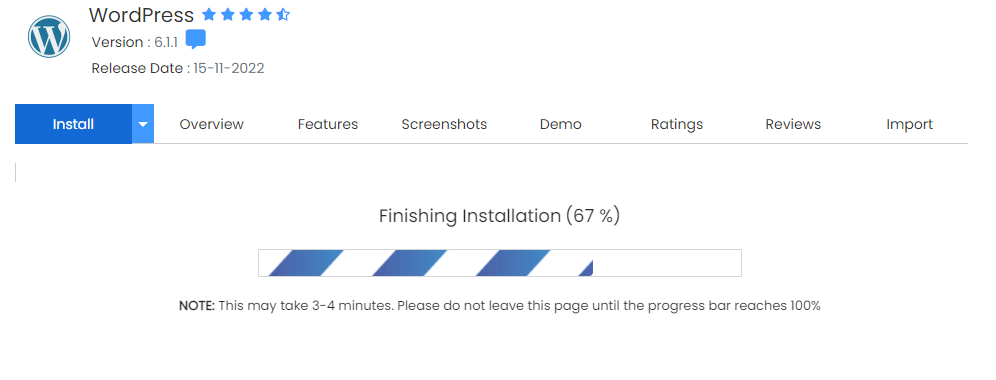Click the installation progress bar
Viewport: 996px width, 380px height.
pyautogui.click(x=500, y=263)
